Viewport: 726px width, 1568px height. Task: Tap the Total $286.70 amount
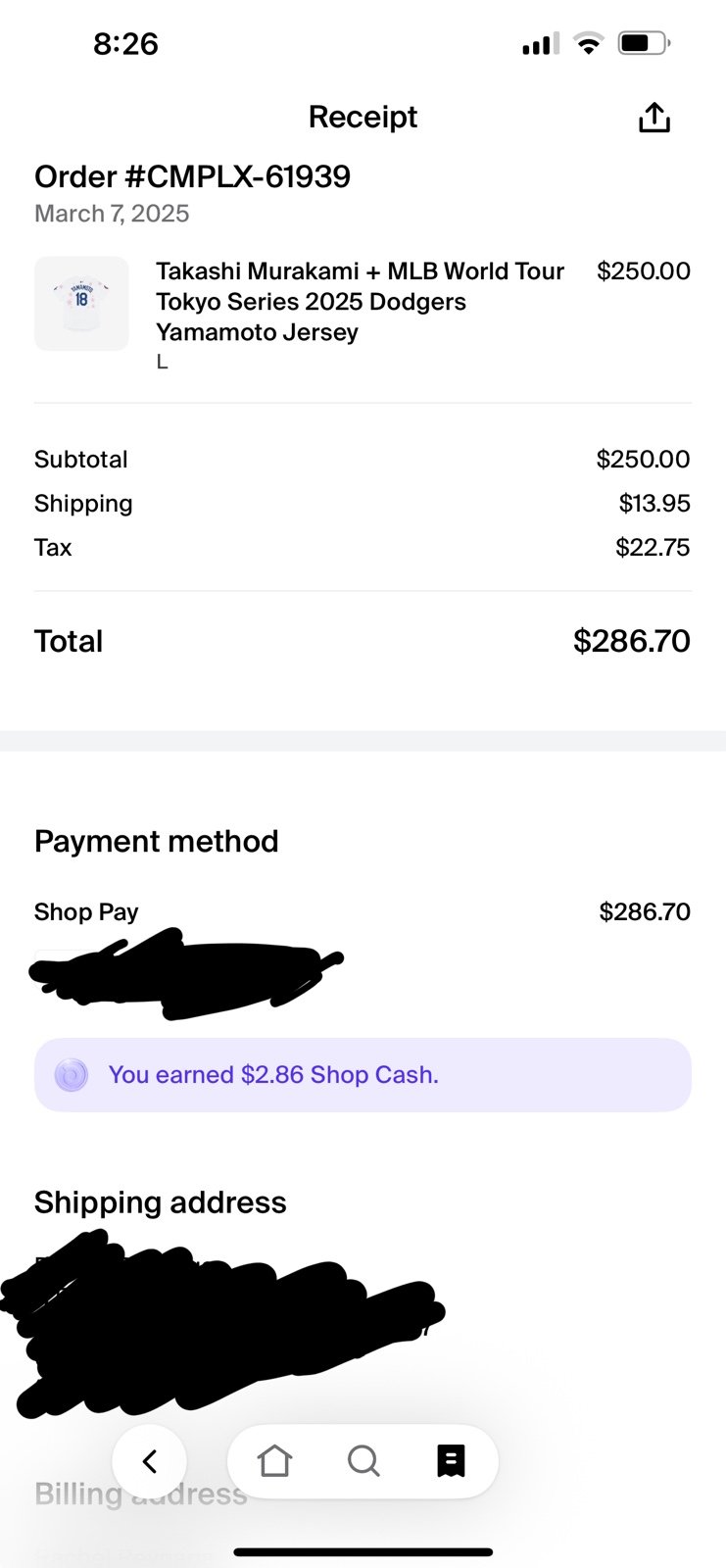click(632, 641)
